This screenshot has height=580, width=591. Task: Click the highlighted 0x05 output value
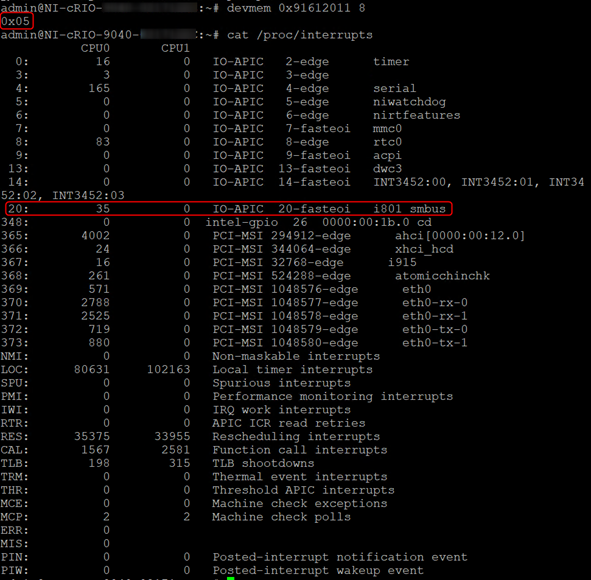(17, 21)
